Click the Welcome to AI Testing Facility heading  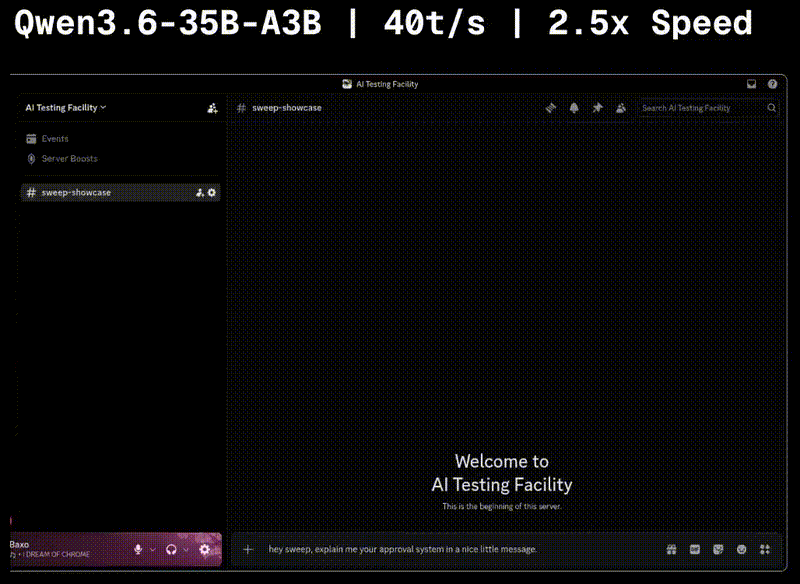pos(502,473)
